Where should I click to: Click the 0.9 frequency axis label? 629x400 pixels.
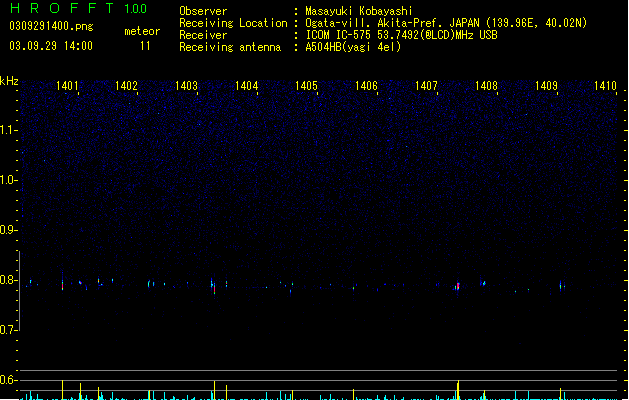tap(8, 230)
